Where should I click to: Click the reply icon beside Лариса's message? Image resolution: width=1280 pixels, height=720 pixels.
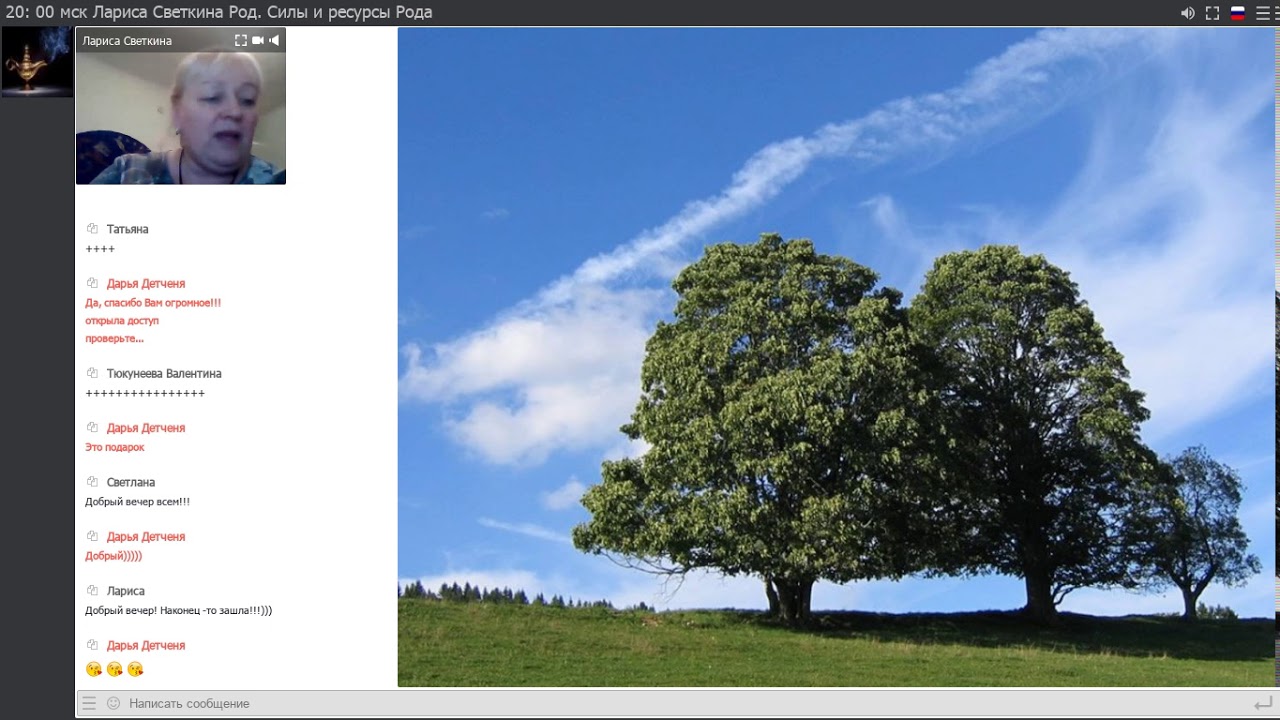coord(92,591)
